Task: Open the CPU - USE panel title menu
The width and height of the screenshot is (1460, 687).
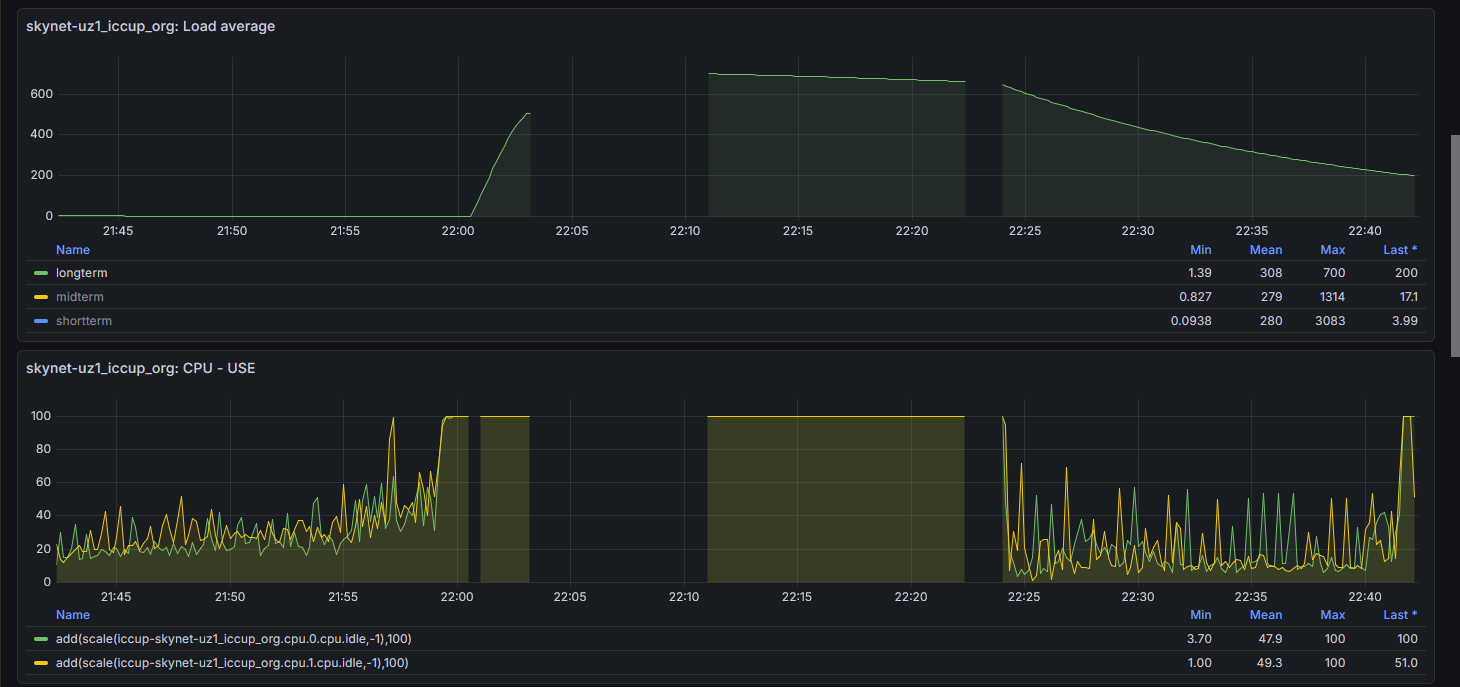Action: click(141, 369)
